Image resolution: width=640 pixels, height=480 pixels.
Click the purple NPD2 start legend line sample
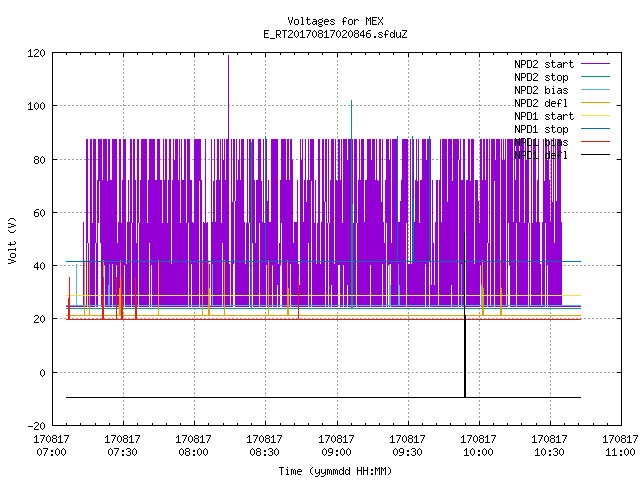tap(595, 64)
